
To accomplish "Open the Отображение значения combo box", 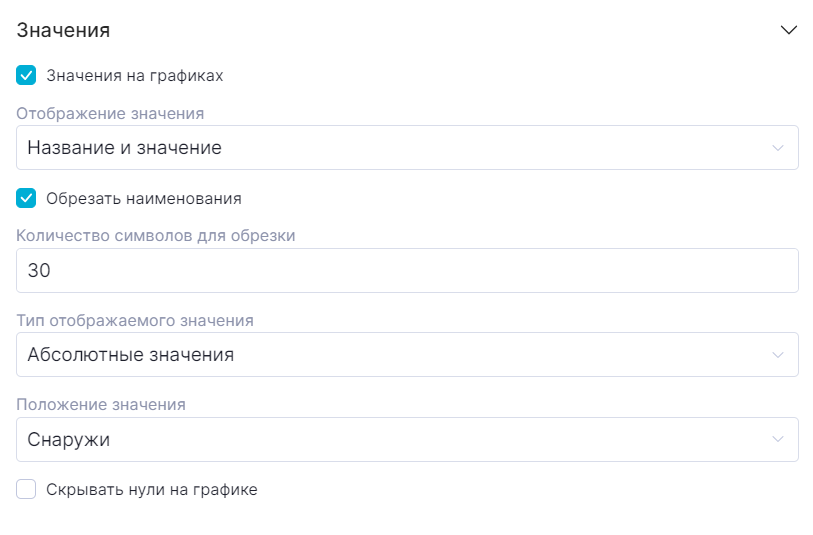I will (x=400, y=148).
